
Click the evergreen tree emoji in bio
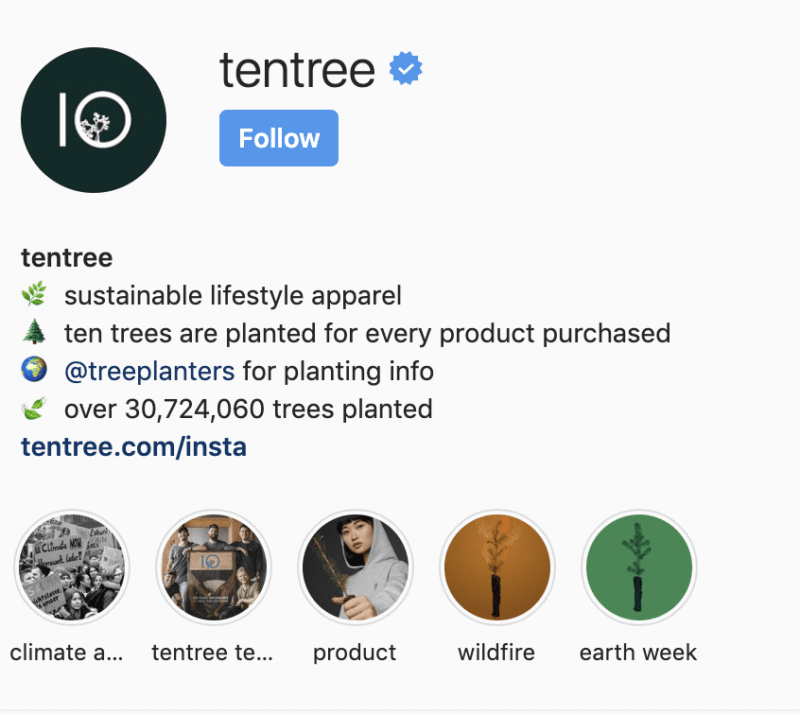coord(34,332)
